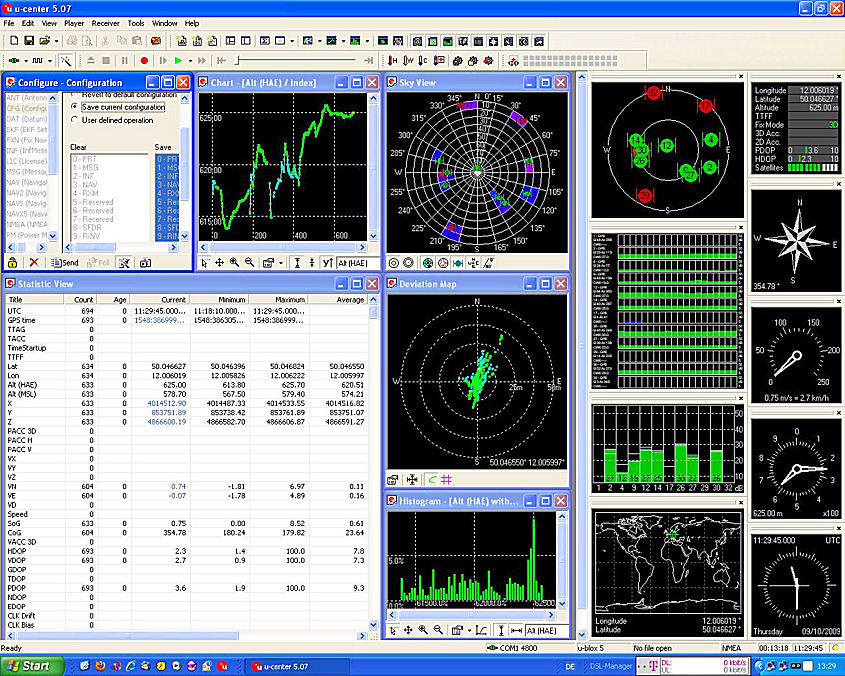Click the green receiver connection plug icon

point(13,60)
